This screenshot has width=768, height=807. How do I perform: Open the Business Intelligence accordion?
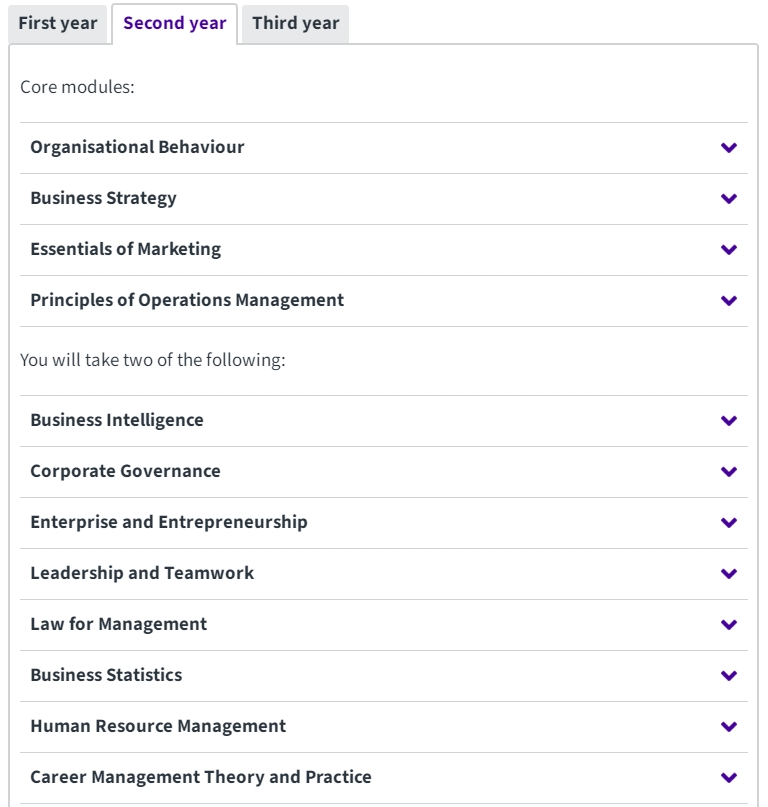pyautogui.click(x=384, y=420)
